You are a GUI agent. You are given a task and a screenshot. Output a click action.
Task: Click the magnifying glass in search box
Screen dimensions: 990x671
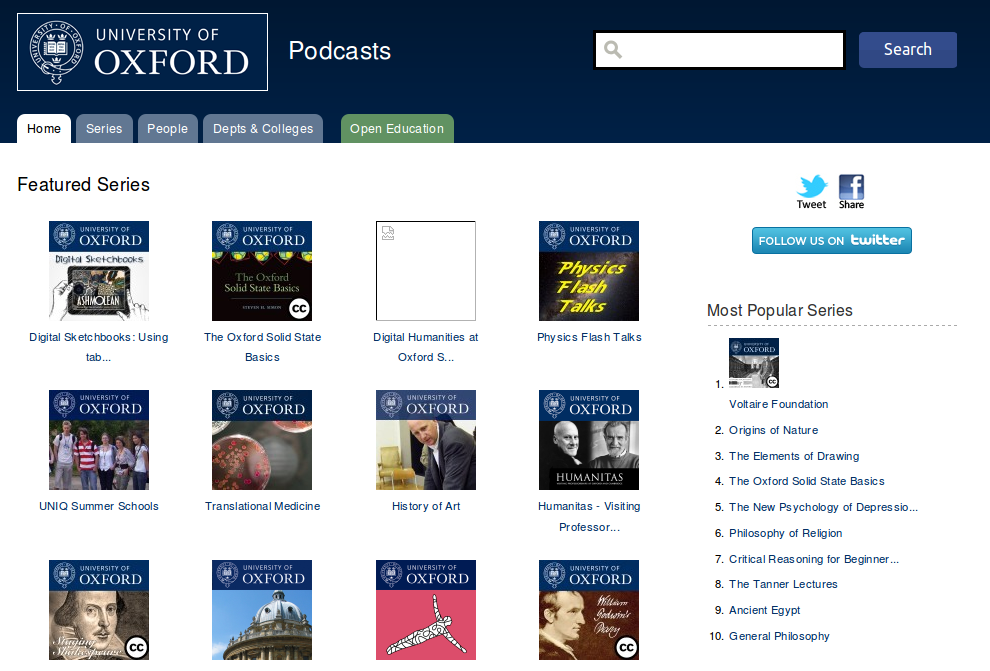(612, 49)
